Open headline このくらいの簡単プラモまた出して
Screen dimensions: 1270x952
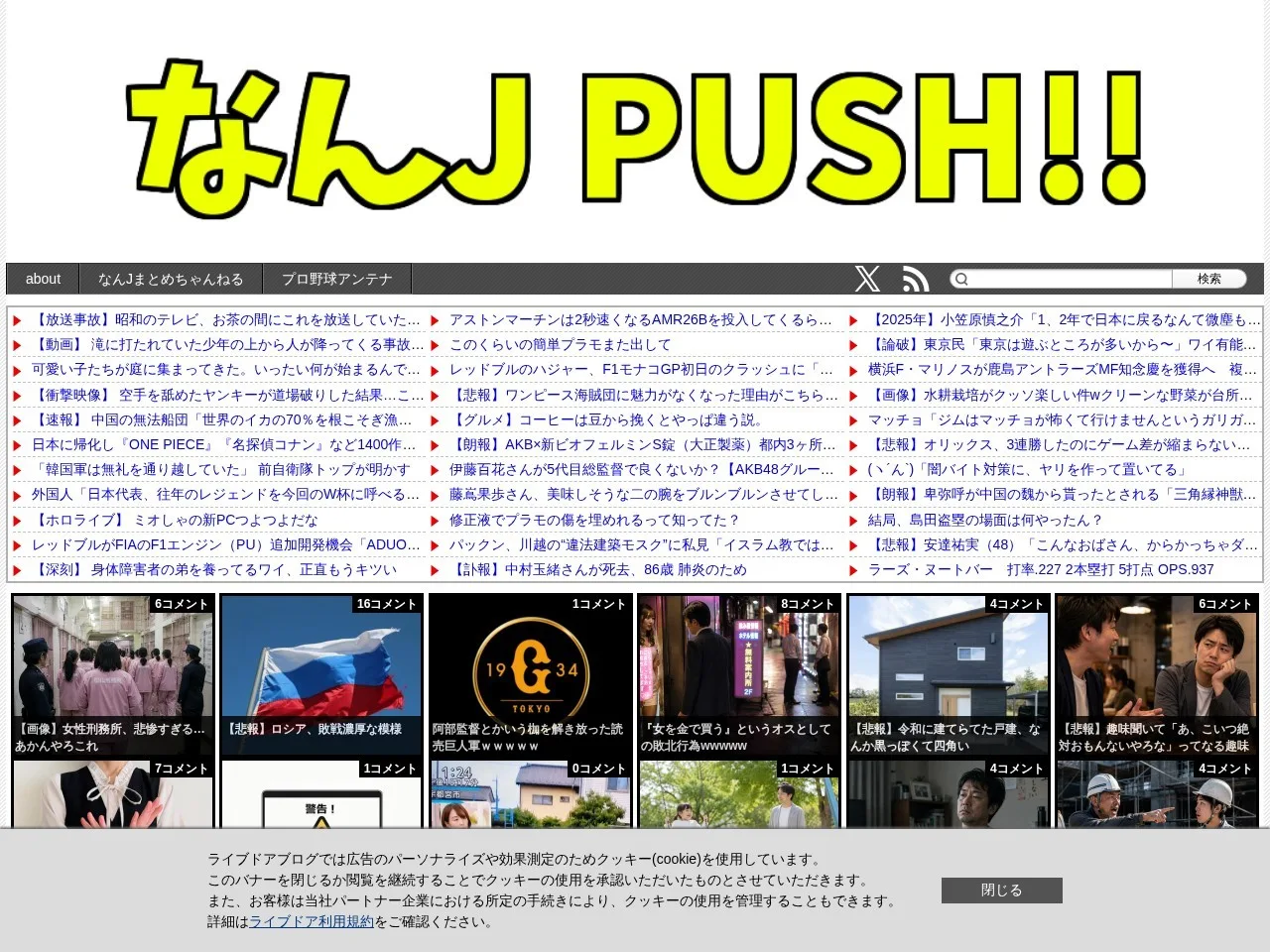tap(560, 344)
